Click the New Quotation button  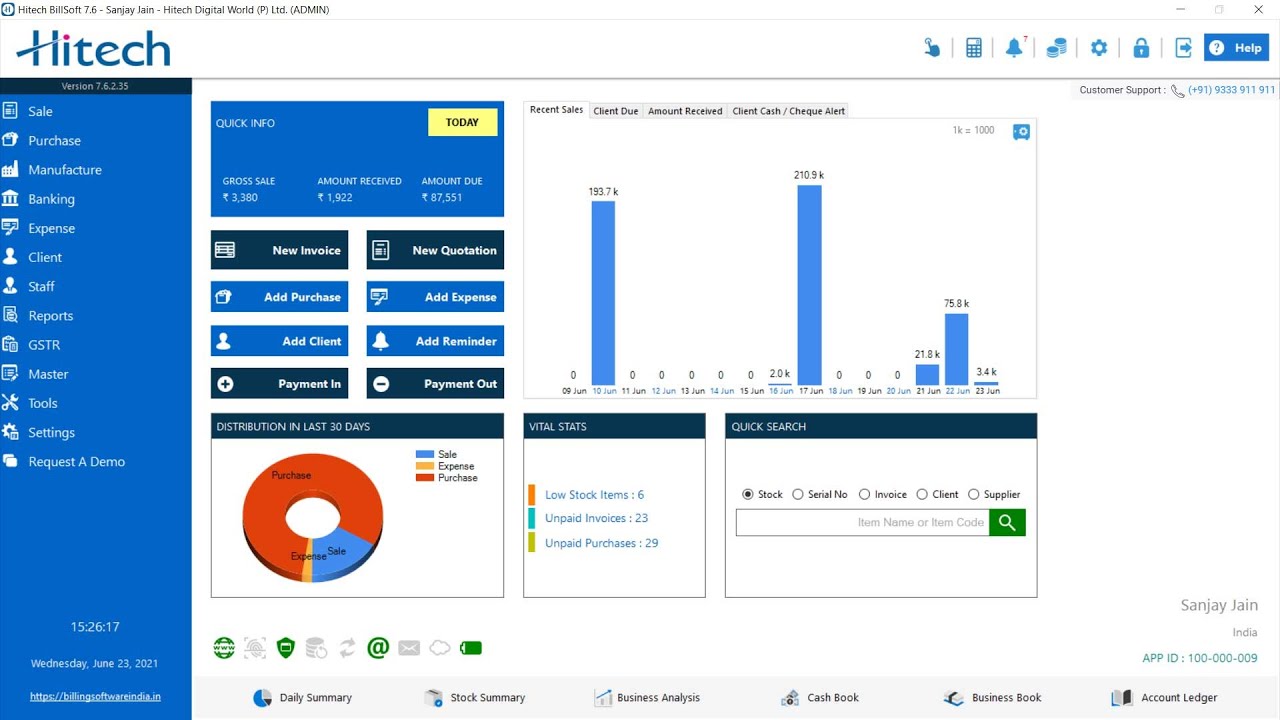coord(435,250)
